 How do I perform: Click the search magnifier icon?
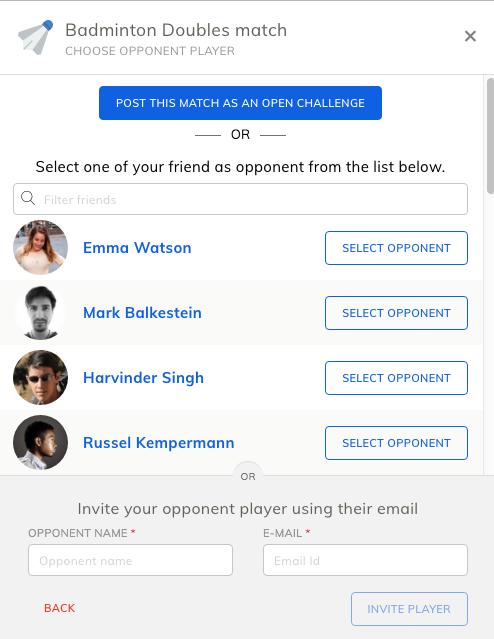[x=28, y=198]
